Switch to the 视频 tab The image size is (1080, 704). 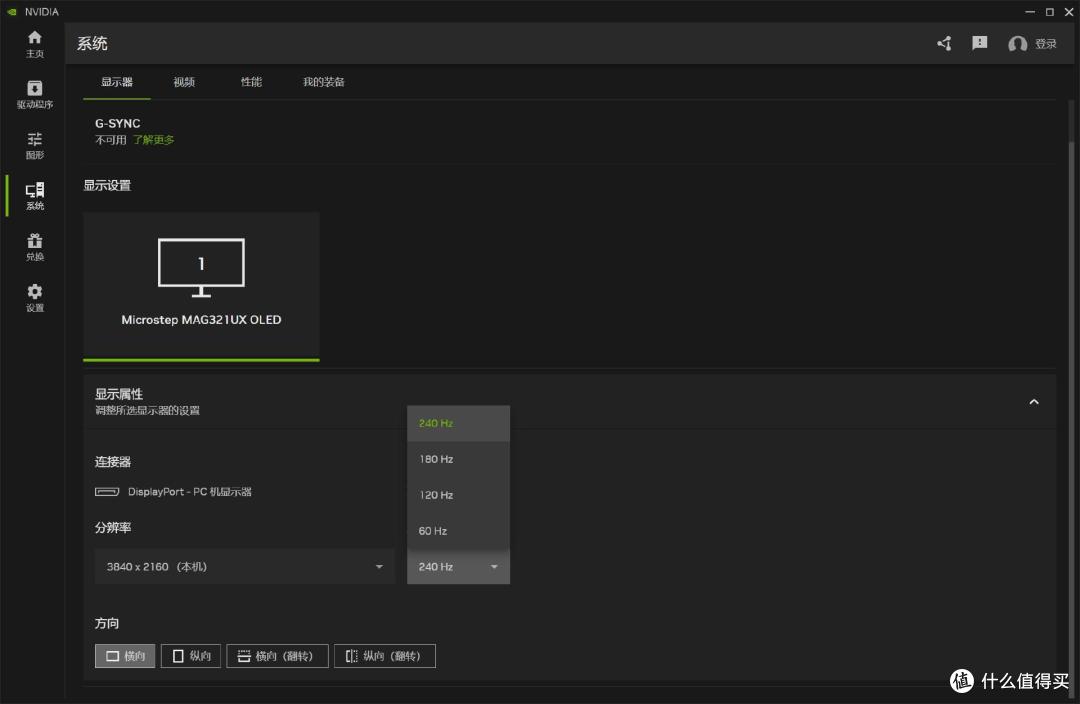pyautogui.click(x=184, y=82)
